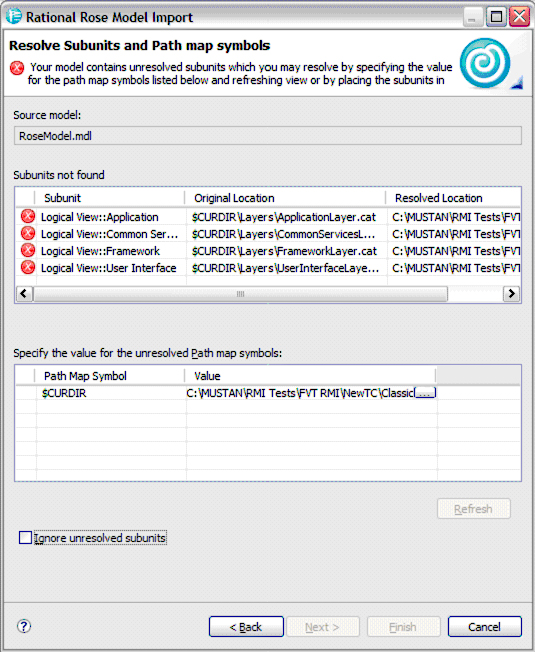Toggle Ignore unresolved subunits checkbox
The height and width of the screenshot is (652, 535).
[25, 538]
